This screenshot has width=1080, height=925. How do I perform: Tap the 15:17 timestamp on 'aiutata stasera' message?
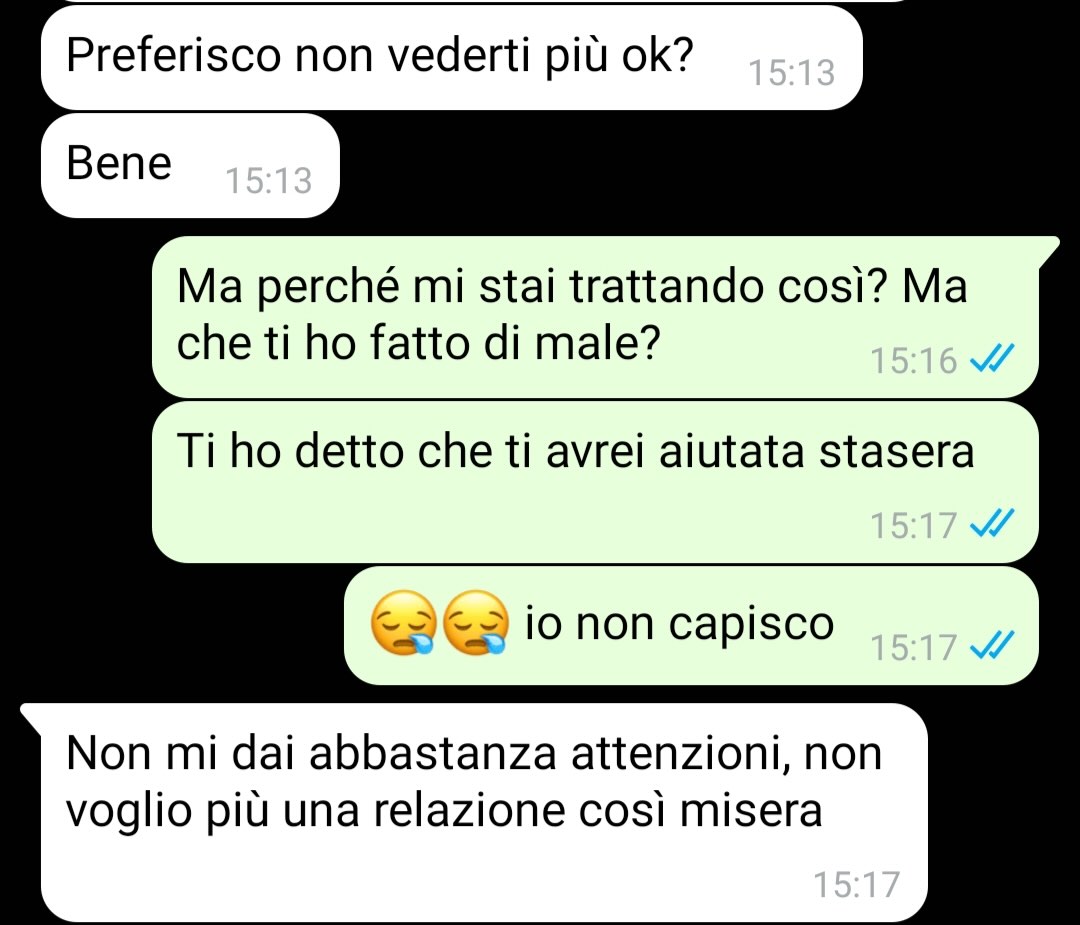click(913, 526)
